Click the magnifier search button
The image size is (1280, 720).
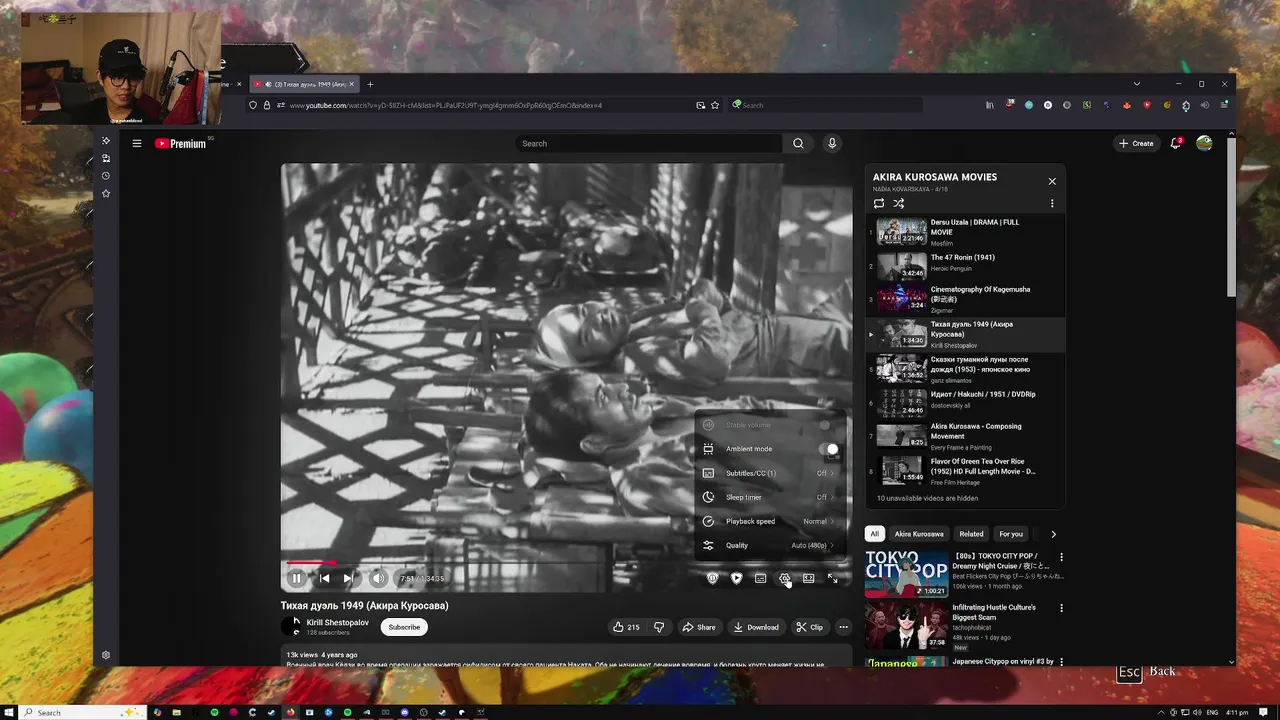[x=798, y=143]
